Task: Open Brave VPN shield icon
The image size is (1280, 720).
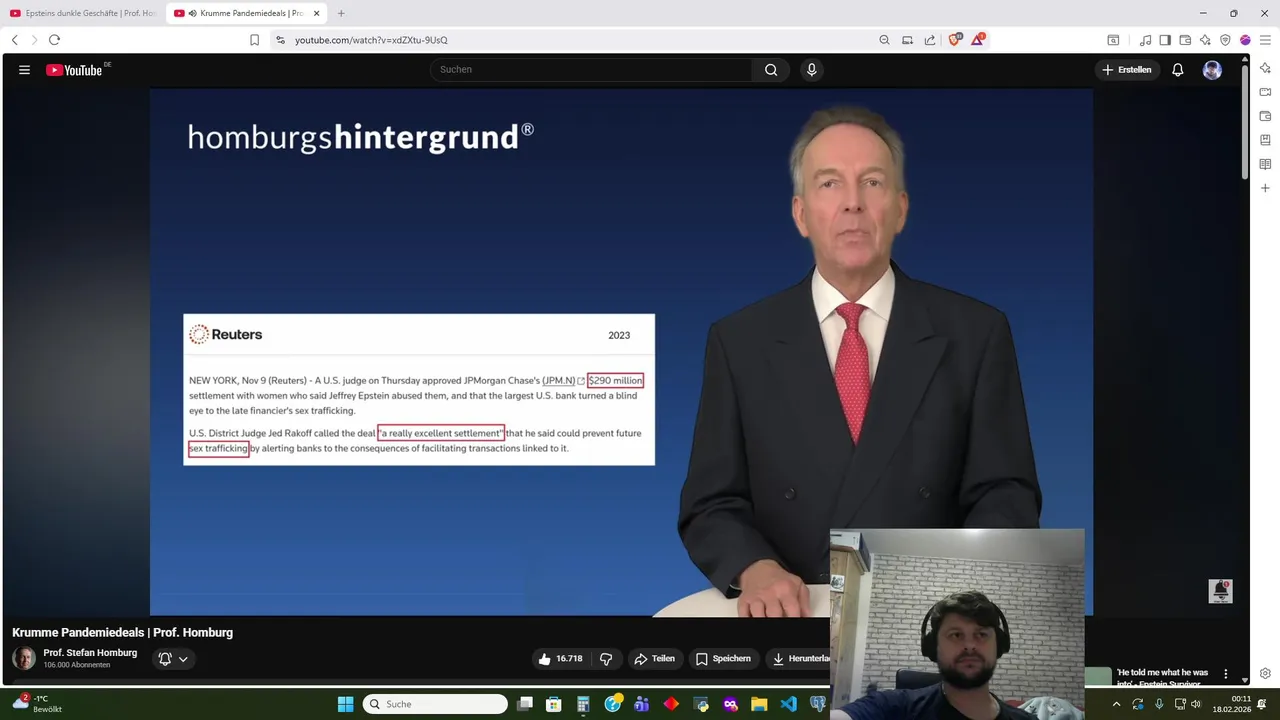Action: point(1225,40)
